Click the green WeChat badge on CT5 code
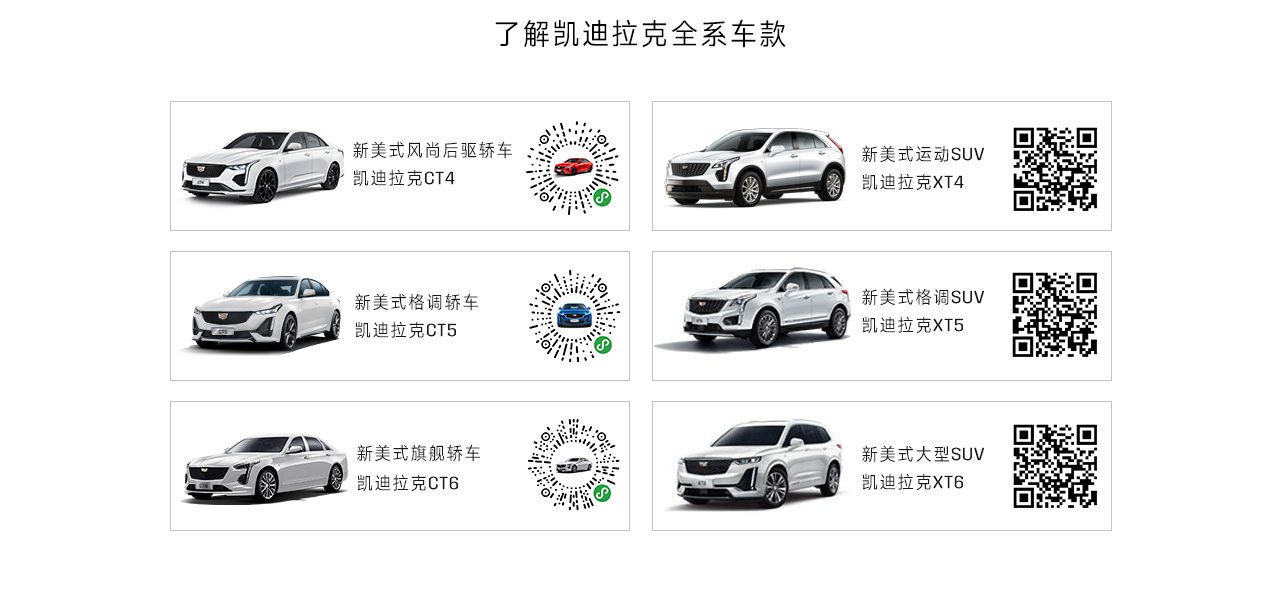This screenshot has width=1280, height=606. [x=603, y=345]
